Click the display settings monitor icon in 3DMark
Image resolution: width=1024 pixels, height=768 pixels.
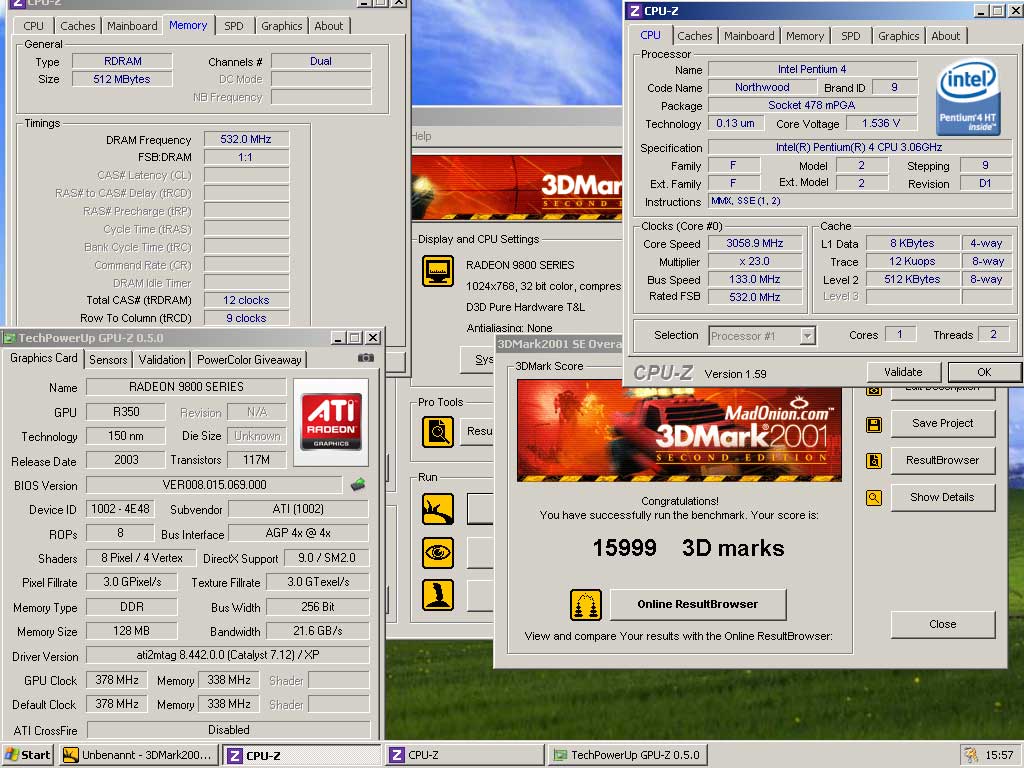pos(438,270)
